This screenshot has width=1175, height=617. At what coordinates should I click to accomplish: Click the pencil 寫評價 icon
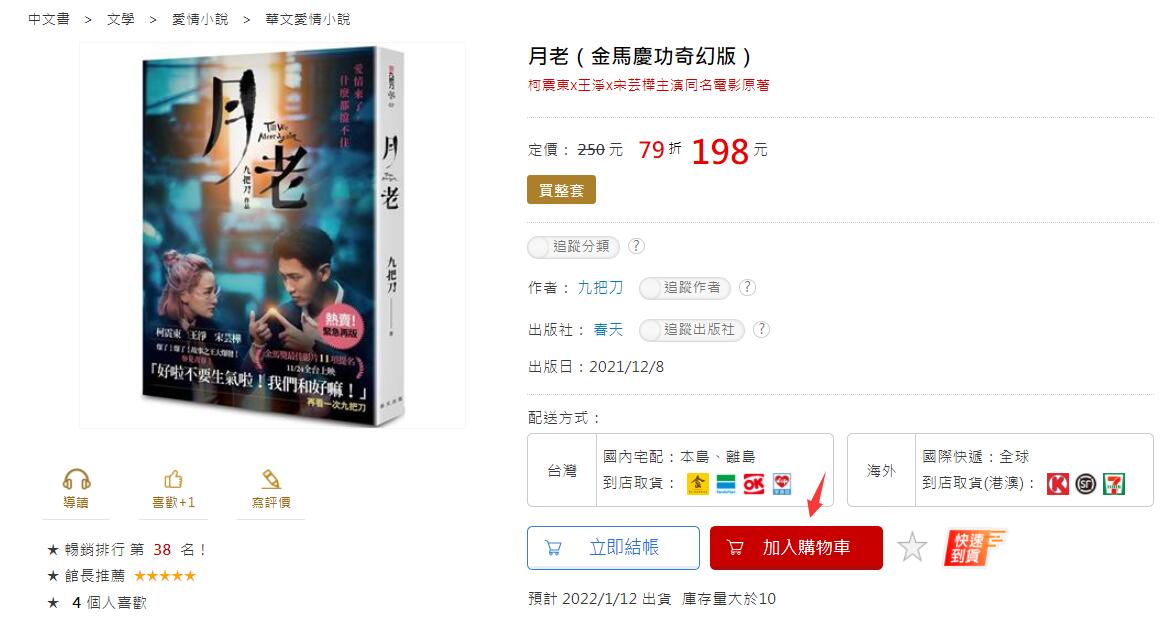click(271, 479)
